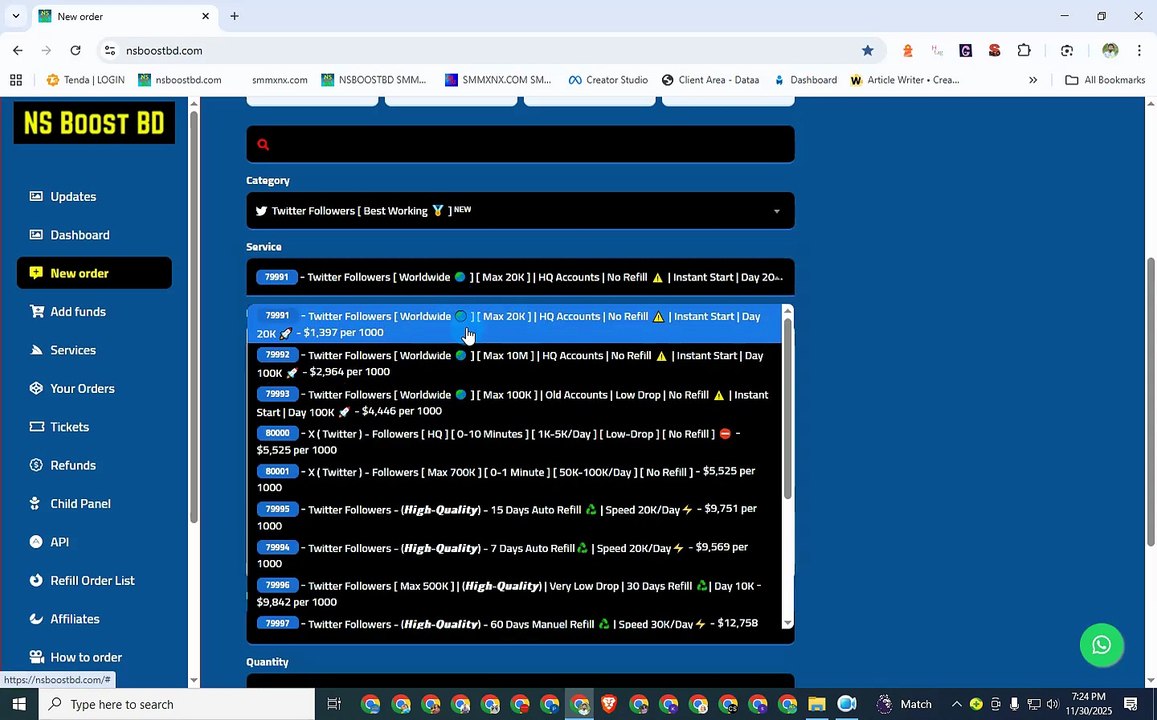Click the How to order icon
The image size is (1157, 720).
point(36,657)
